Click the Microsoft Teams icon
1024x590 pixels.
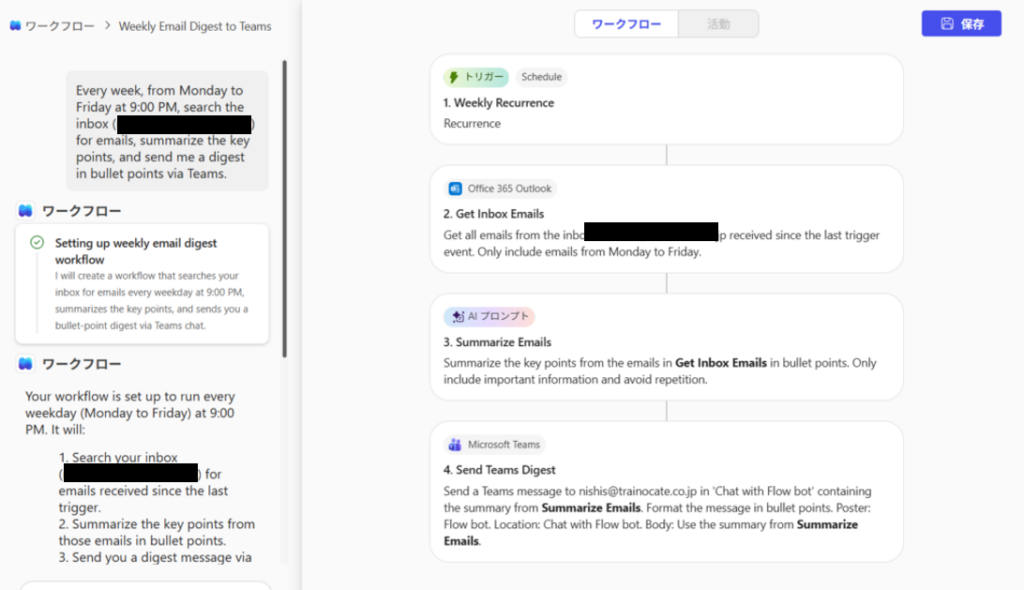pos(455,445)
